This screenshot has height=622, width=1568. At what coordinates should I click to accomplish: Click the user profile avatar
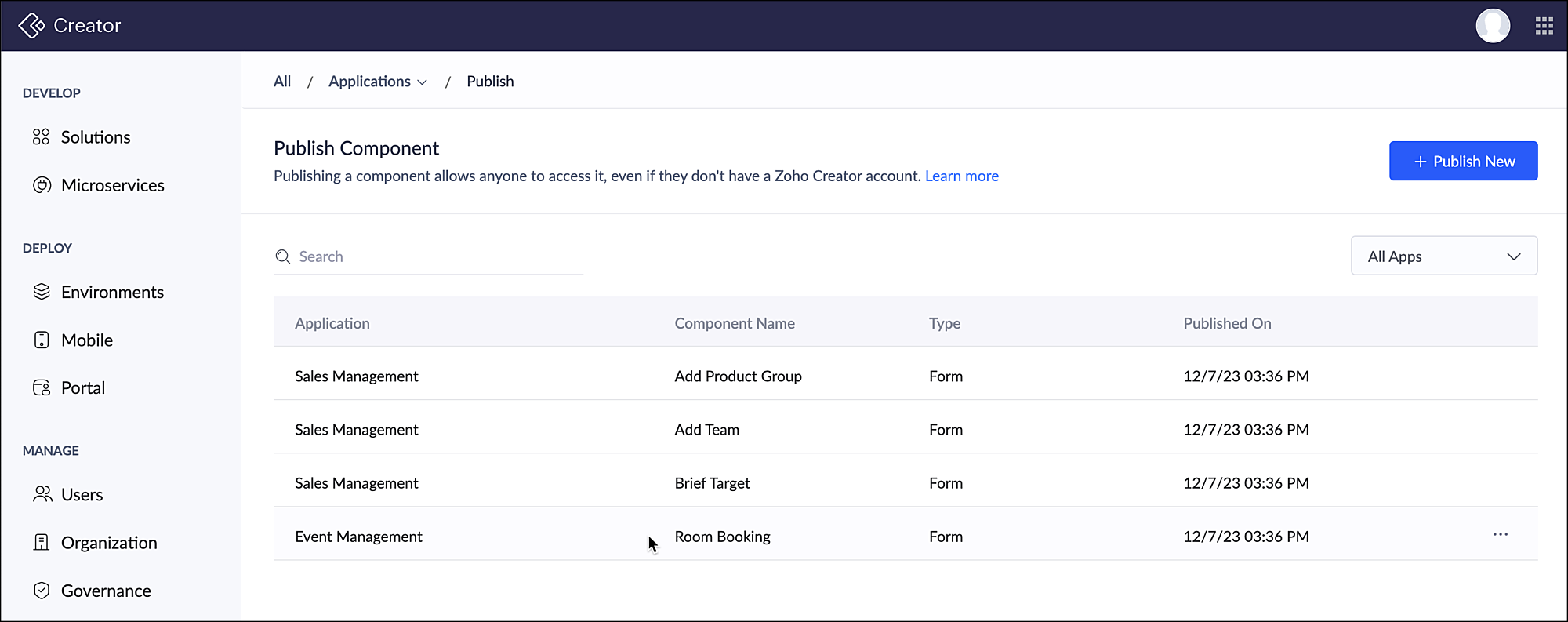1493,26
